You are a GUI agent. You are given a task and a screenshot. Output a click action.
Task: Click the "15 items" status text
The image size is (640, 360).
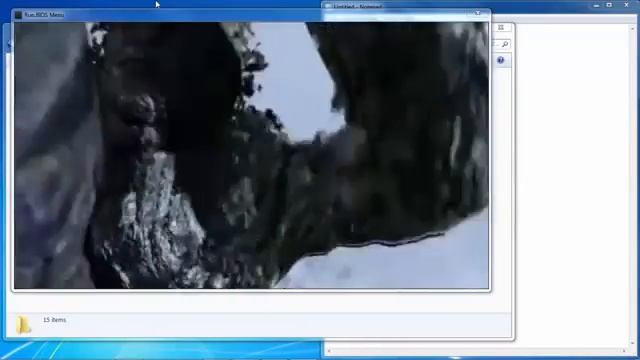click(55, 320)
